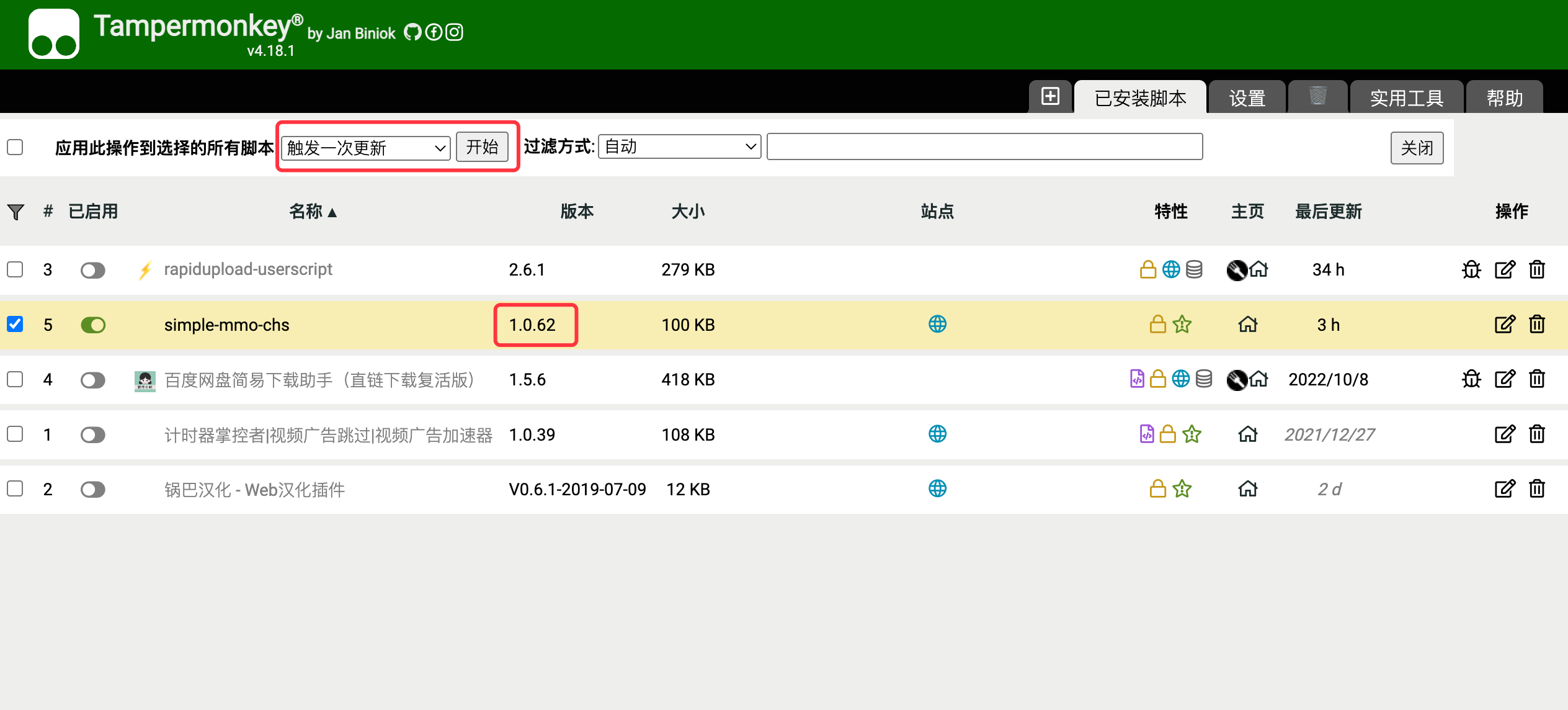Enable the 百度网盘简易下载助手 toggle
This screenshot has height=710, width=1568.
pos(93,380)
